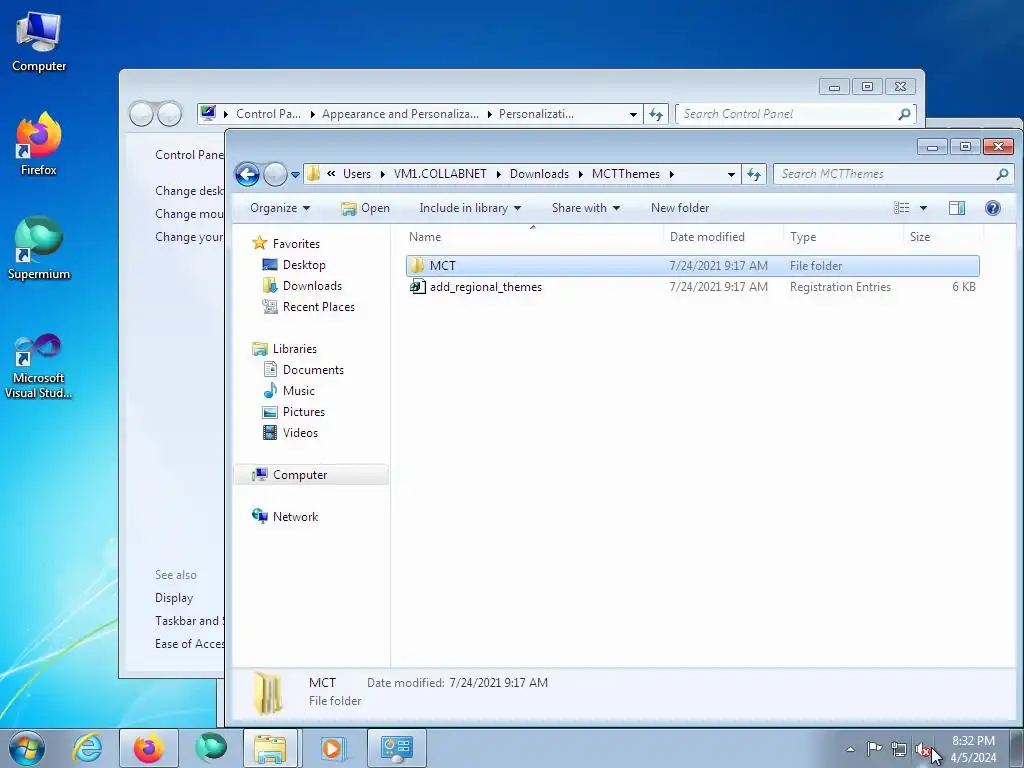Expand Include in library dropdown
The height and width of the screenshot is (768, 1024).
[470, 208]
